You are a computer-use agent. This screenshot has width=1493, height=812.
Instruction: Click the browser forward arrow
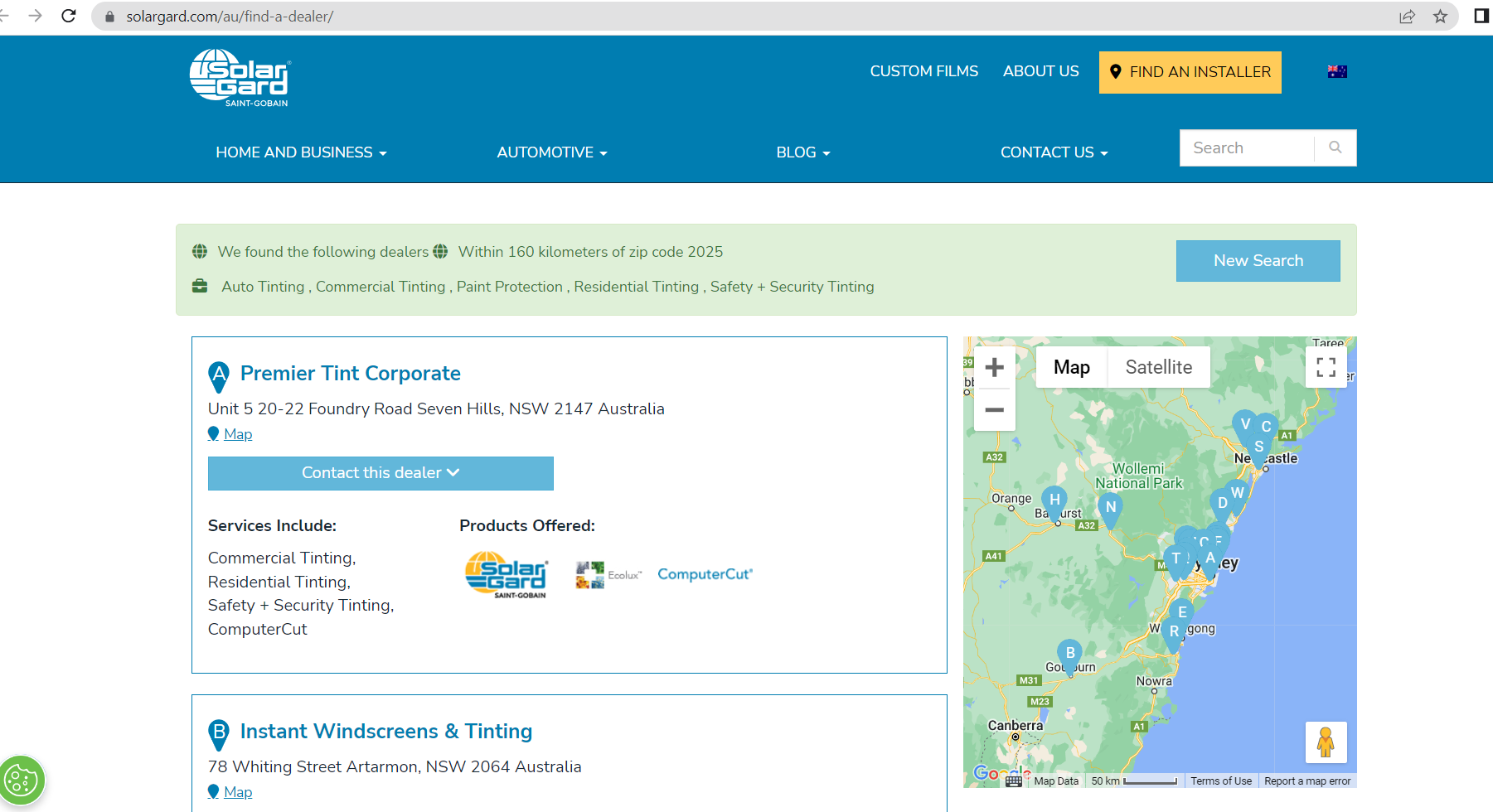35,16
